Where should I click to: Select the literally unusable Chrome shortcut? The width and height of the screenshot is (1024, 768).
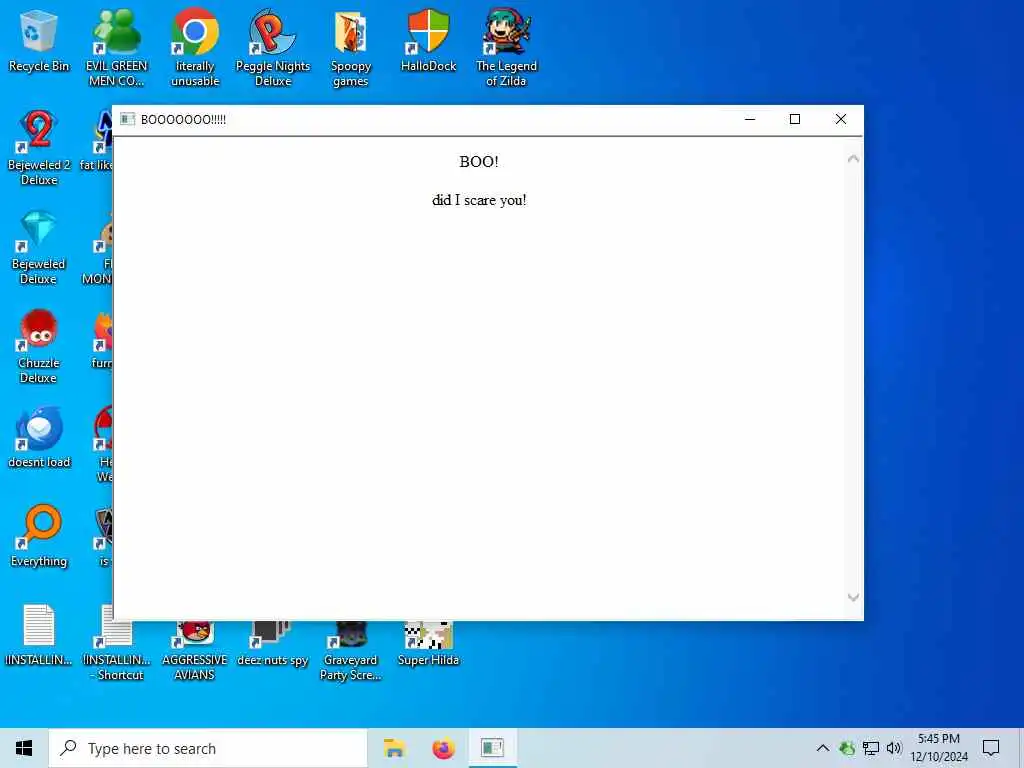point(195,47)
